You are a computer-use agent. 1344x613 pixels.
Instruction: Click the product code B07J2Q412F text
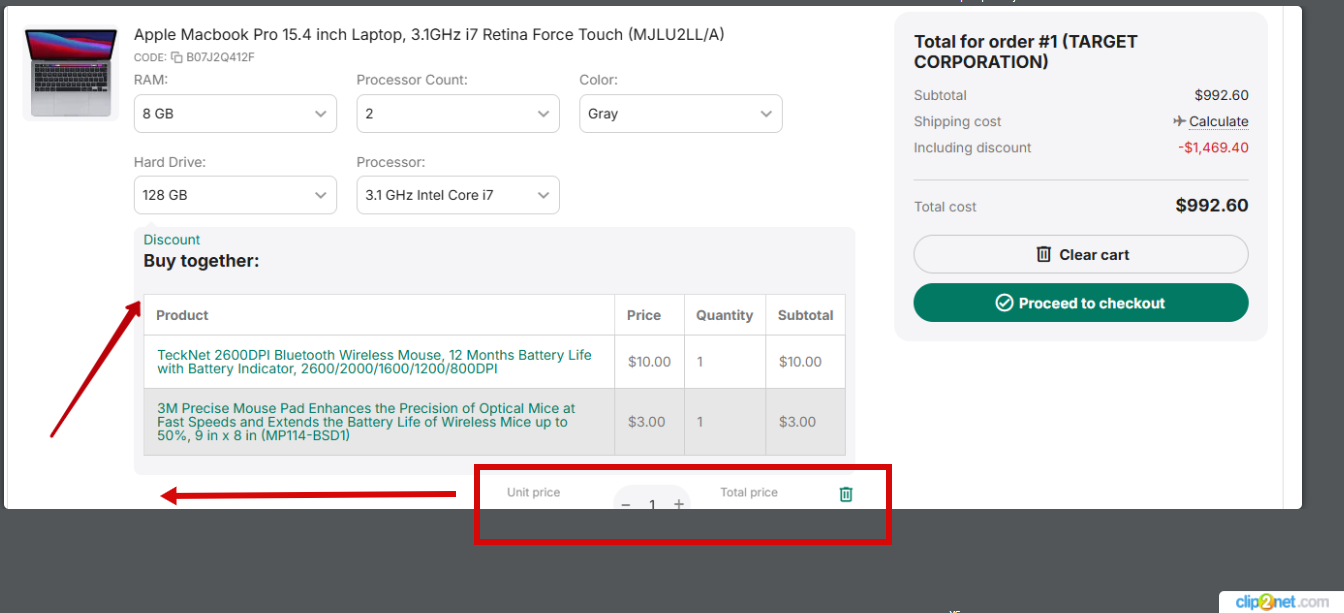[x=220, y=58]
